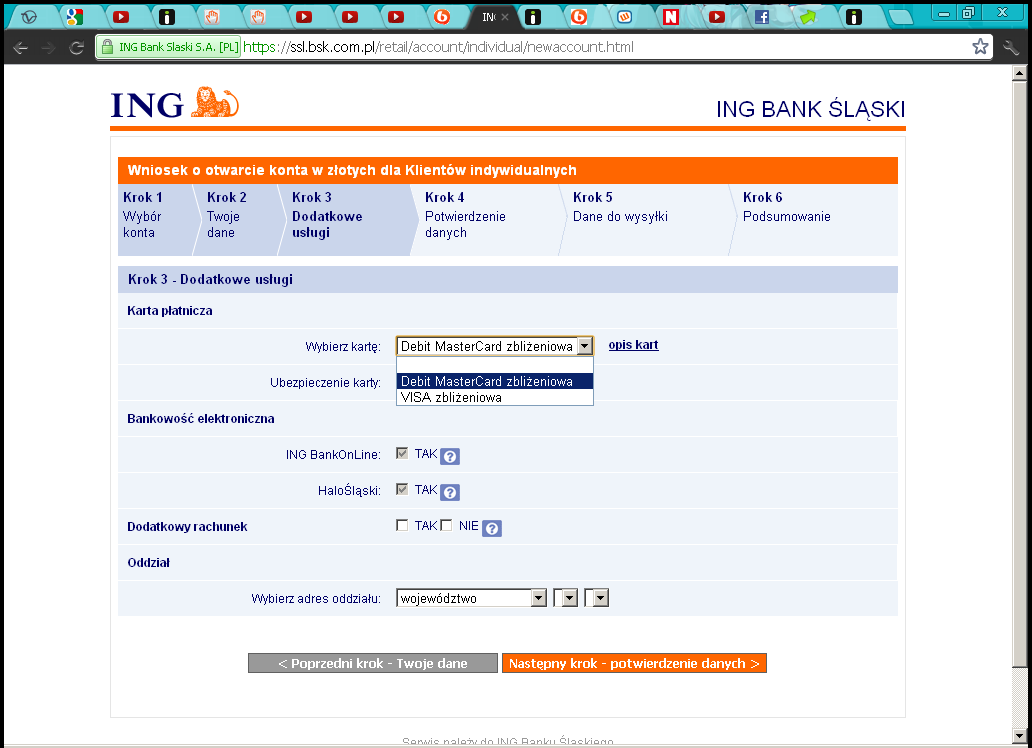
Task: Click the Wniosek o otwarcie konta title
Action: coord(352,171)
